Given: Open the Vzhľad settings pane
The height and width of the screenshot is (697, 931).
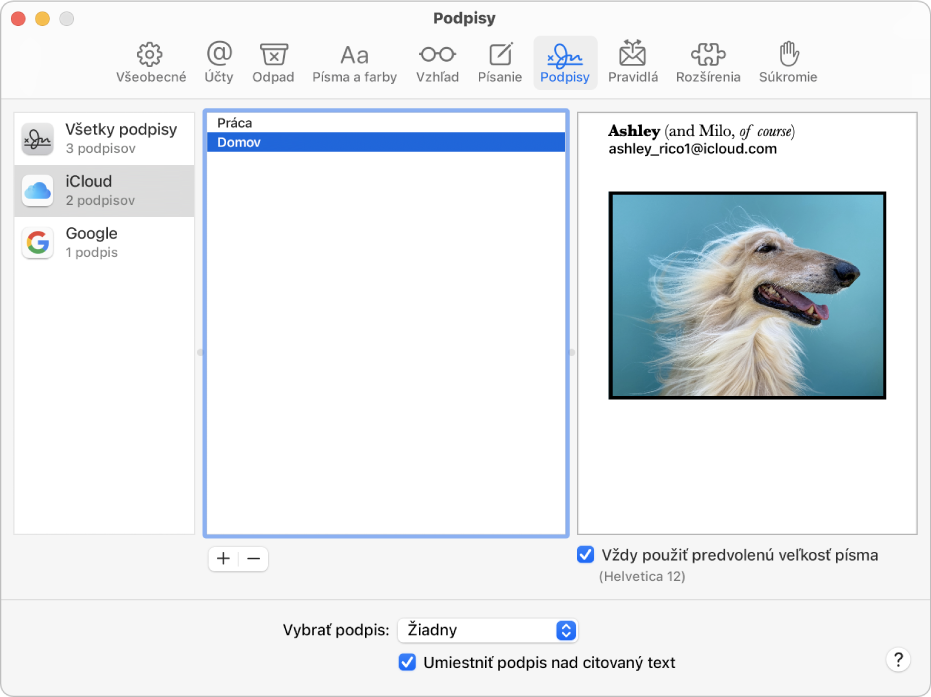Looking at the screenshot, I should [437, 60].
